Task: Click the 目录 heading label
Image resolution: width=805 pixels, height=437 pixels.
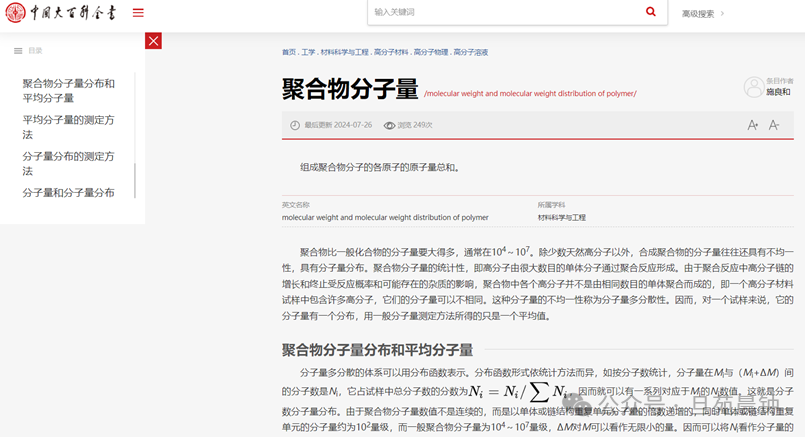Action: [35, 51]
